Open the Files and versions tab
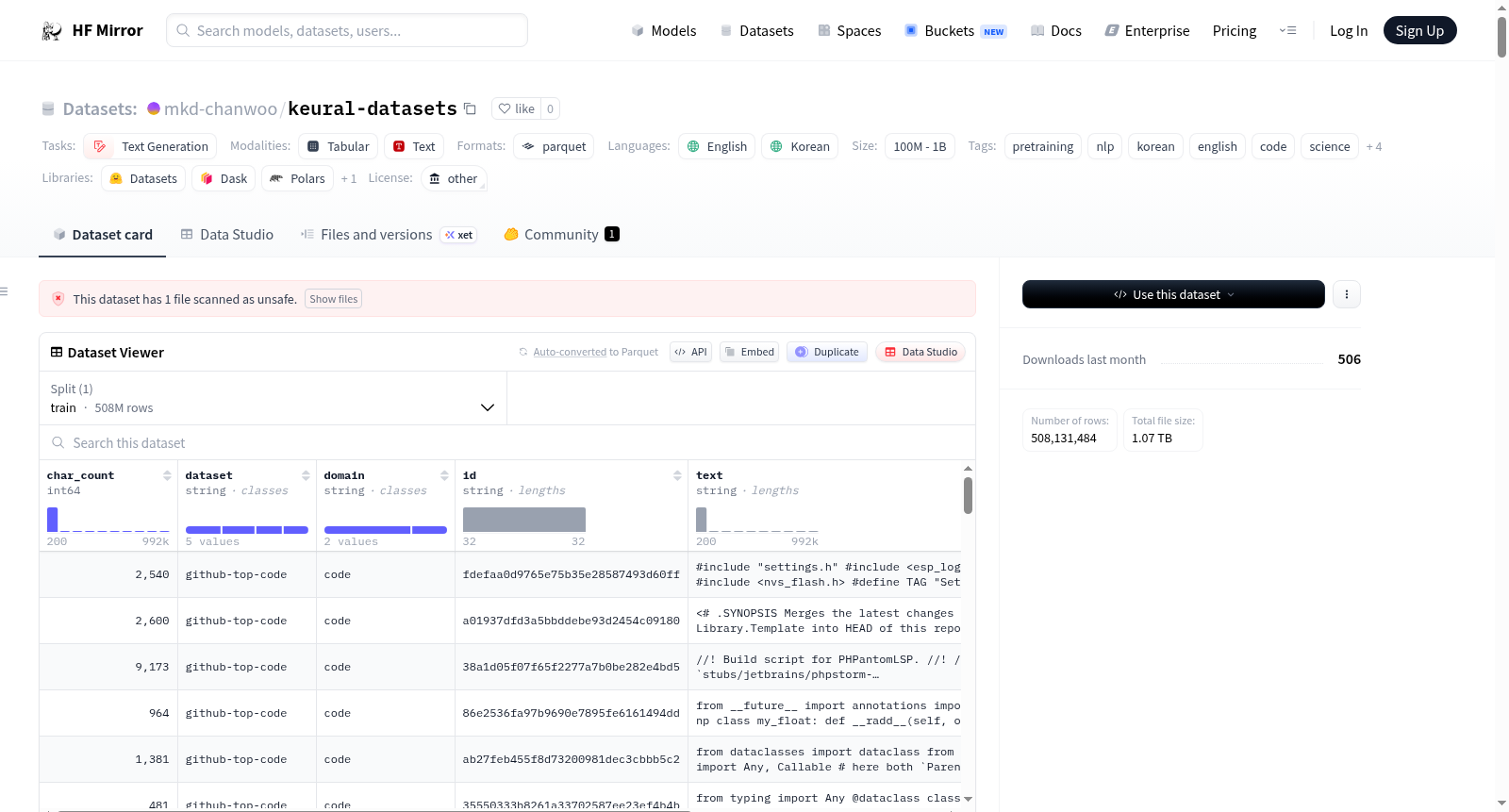1509x812 pixels. [389, 234]
